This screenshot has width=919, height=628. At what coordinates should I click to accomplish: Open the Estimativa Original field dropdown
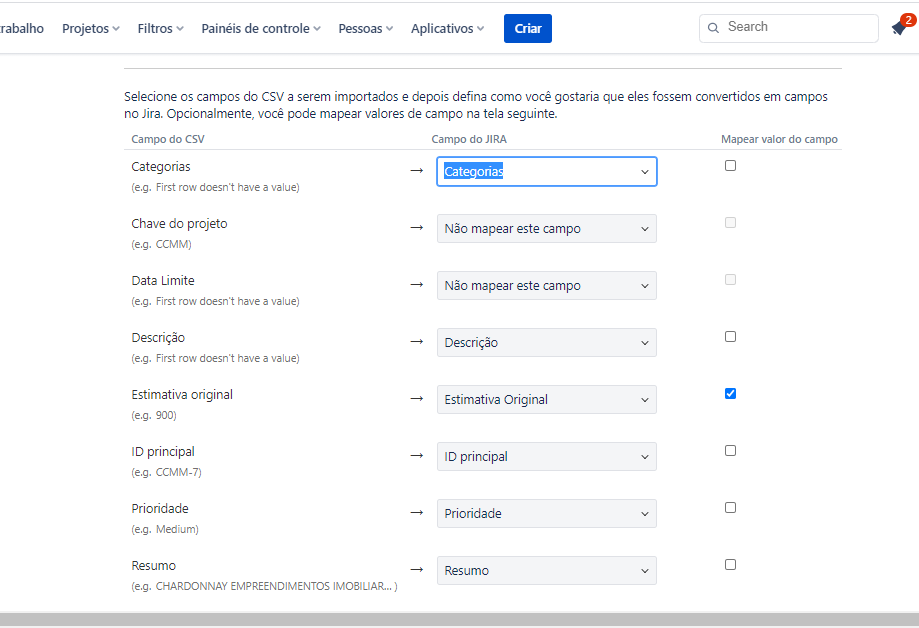547,399
